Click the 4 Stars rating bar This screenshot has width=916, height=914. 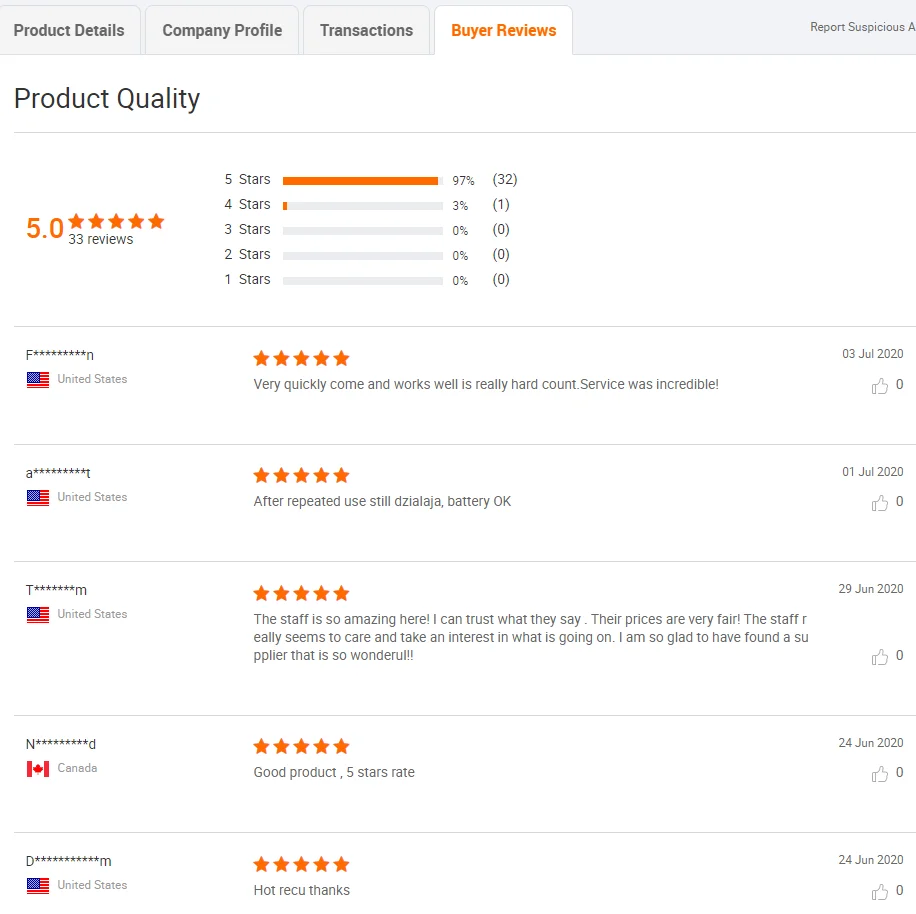point(362,205)
